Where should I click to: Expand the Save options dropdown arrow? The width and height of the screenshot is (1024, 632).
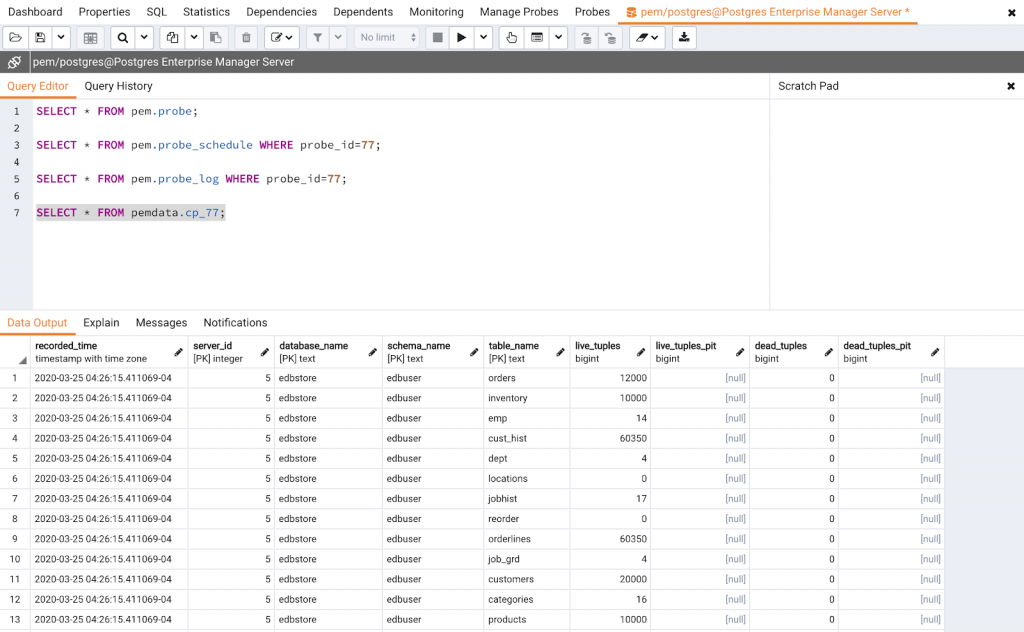[61, 38]
